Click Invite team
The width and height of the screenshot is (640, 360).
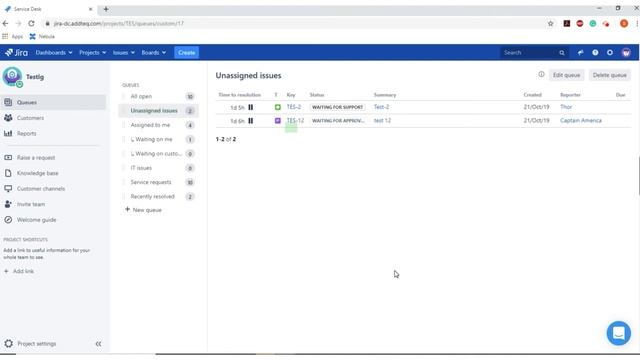point(31,204)
